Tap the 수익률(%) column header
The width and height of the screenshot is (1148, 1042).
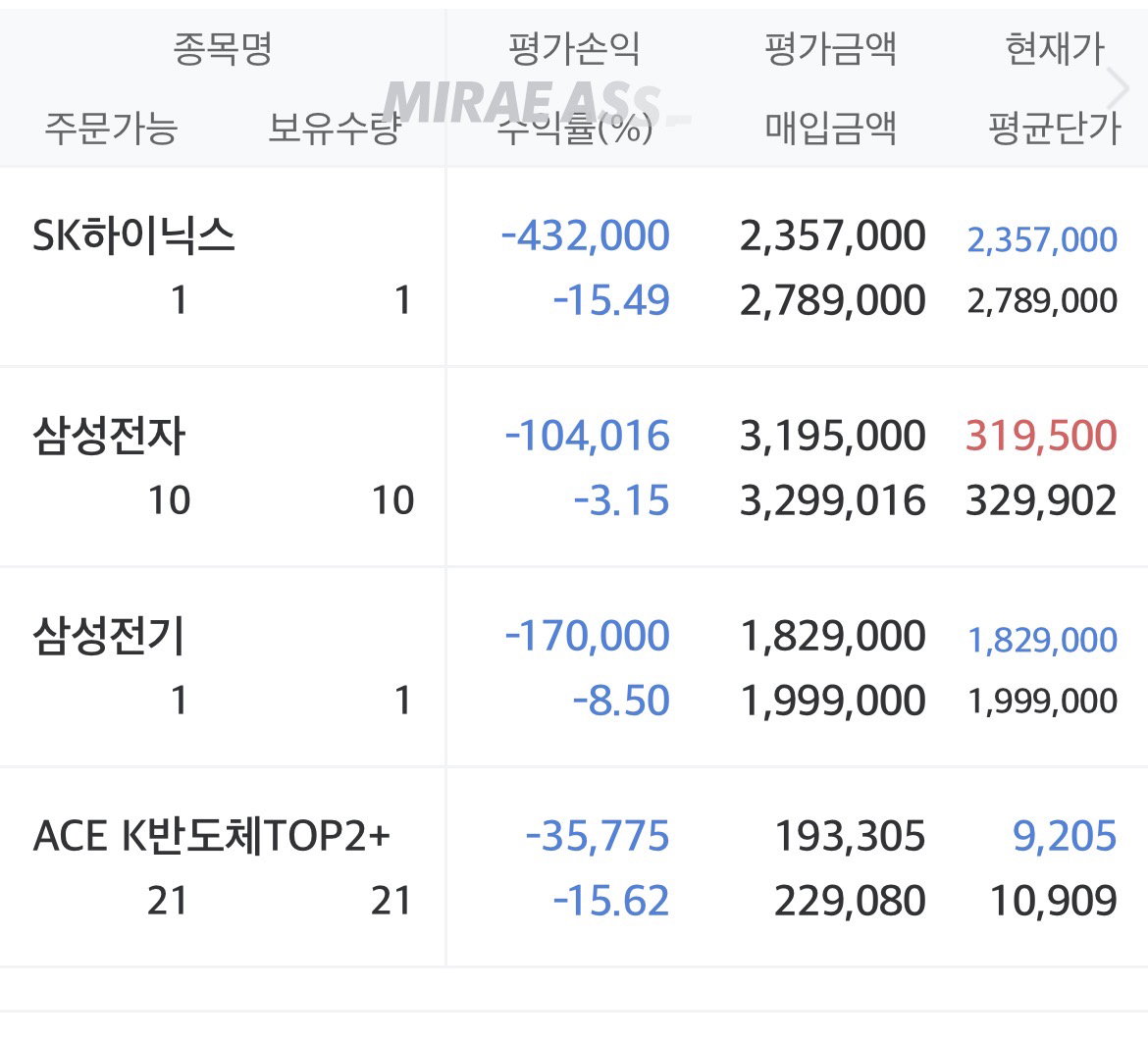(x=574, y=130)
